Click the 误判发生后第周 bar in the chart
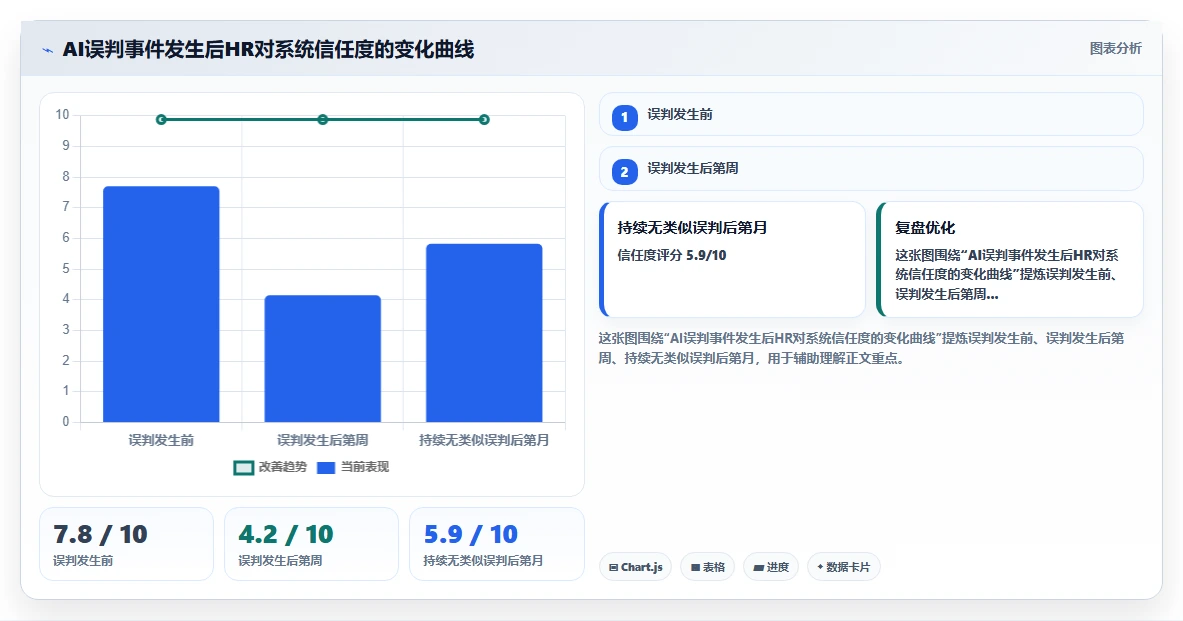This screenshot has height=621, width=1183. click(322, 358)
